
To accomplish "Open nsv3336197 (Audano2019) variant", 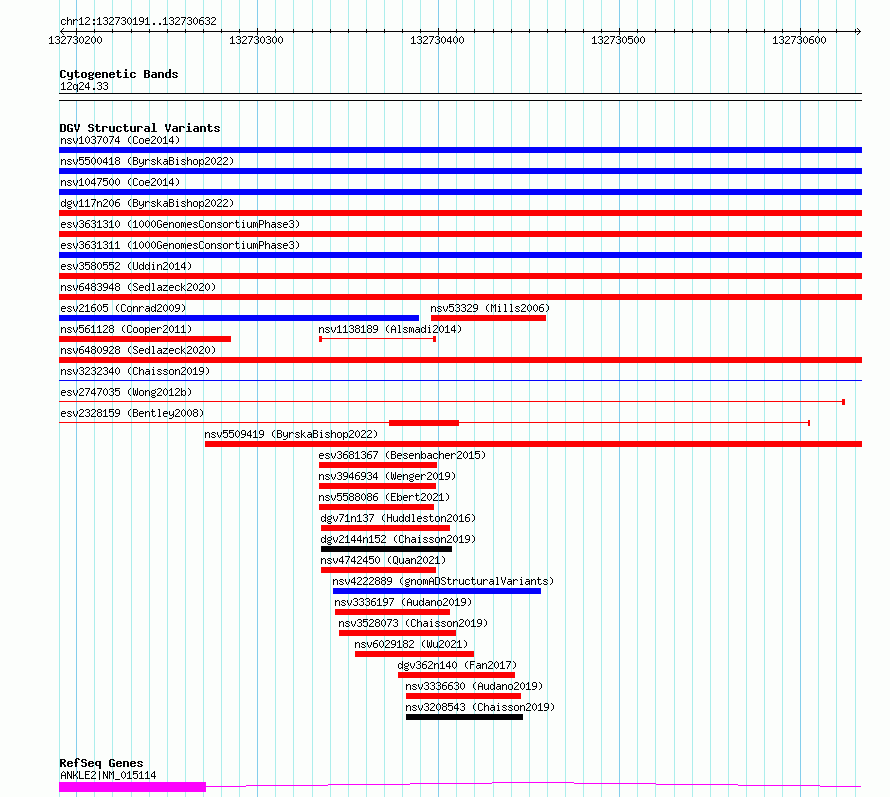I will [403, 602].
